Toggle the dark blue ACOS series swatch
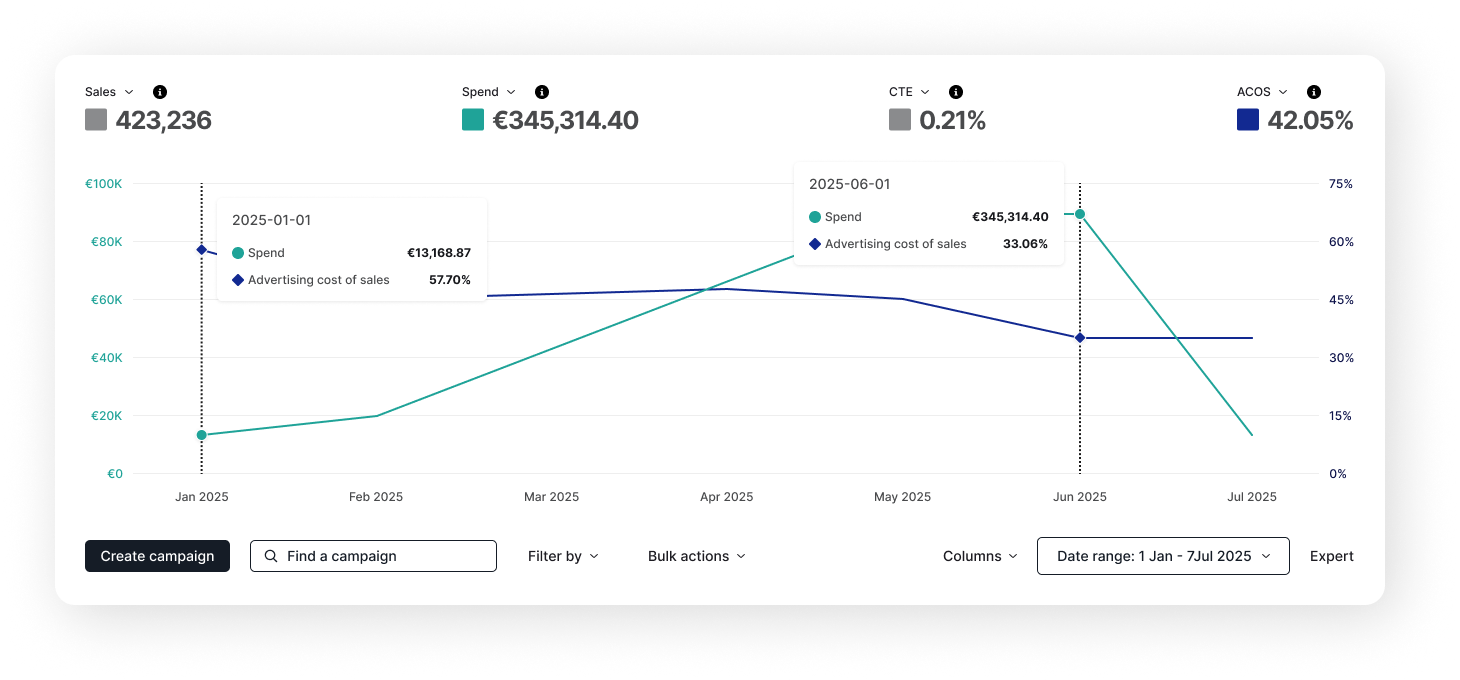Viewport: 1460px width, 680px height. (1248, 120)
